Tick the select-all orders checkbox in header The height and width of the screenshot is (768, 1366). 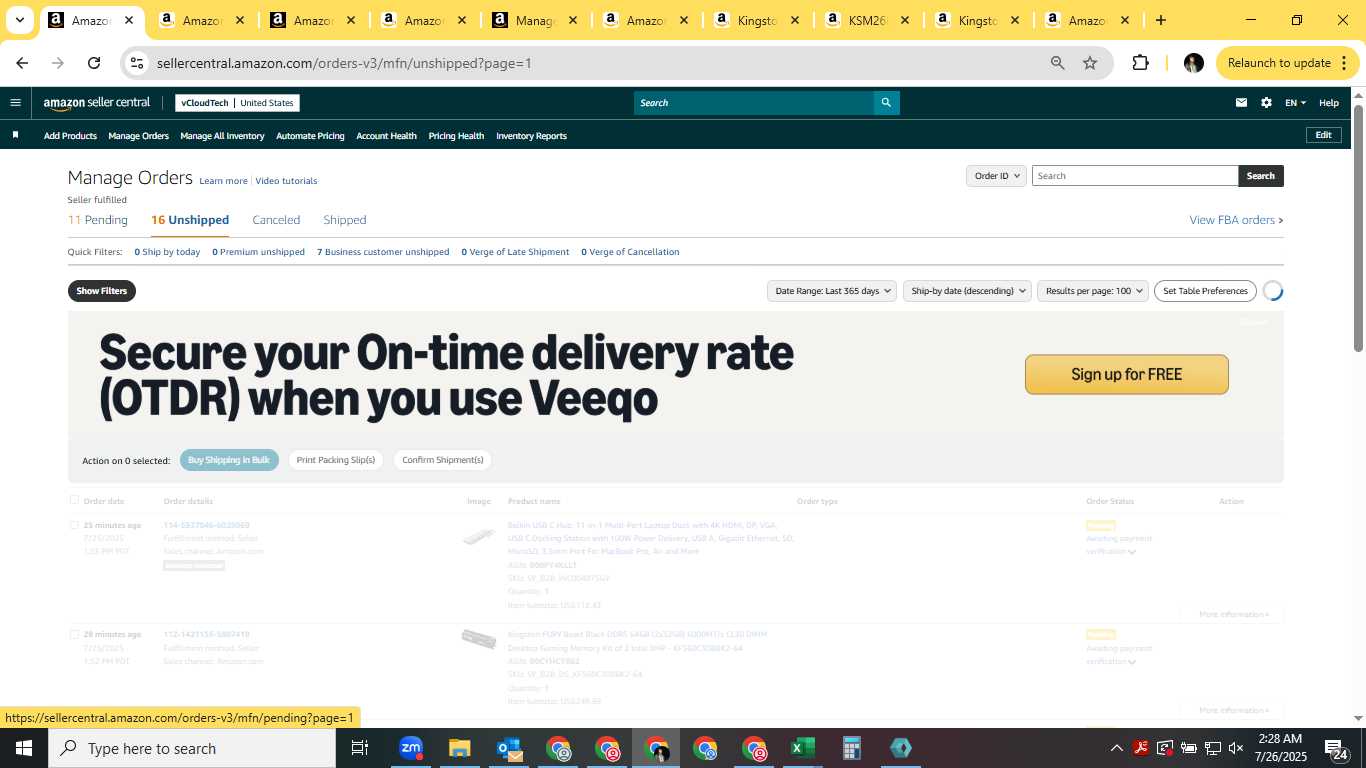pos(74,500)
